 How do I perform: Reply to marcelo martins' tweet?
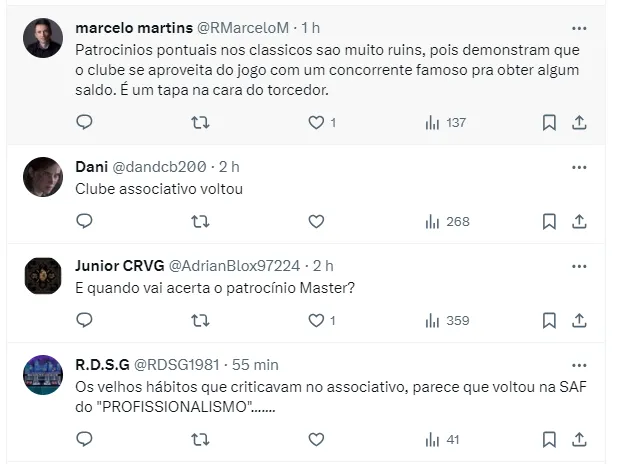[84, 122]
